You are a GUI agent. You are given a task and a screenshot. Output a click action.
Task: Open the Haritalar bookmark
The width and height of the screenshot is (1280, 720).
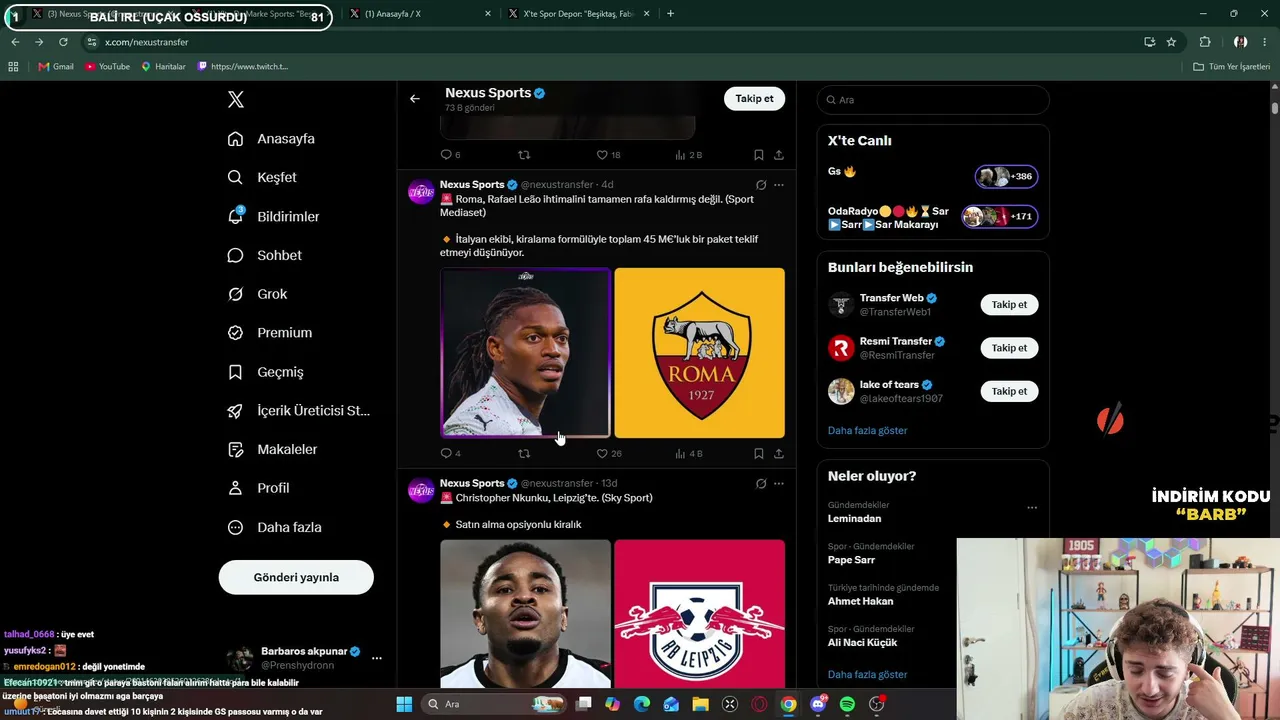coord(163,67)
